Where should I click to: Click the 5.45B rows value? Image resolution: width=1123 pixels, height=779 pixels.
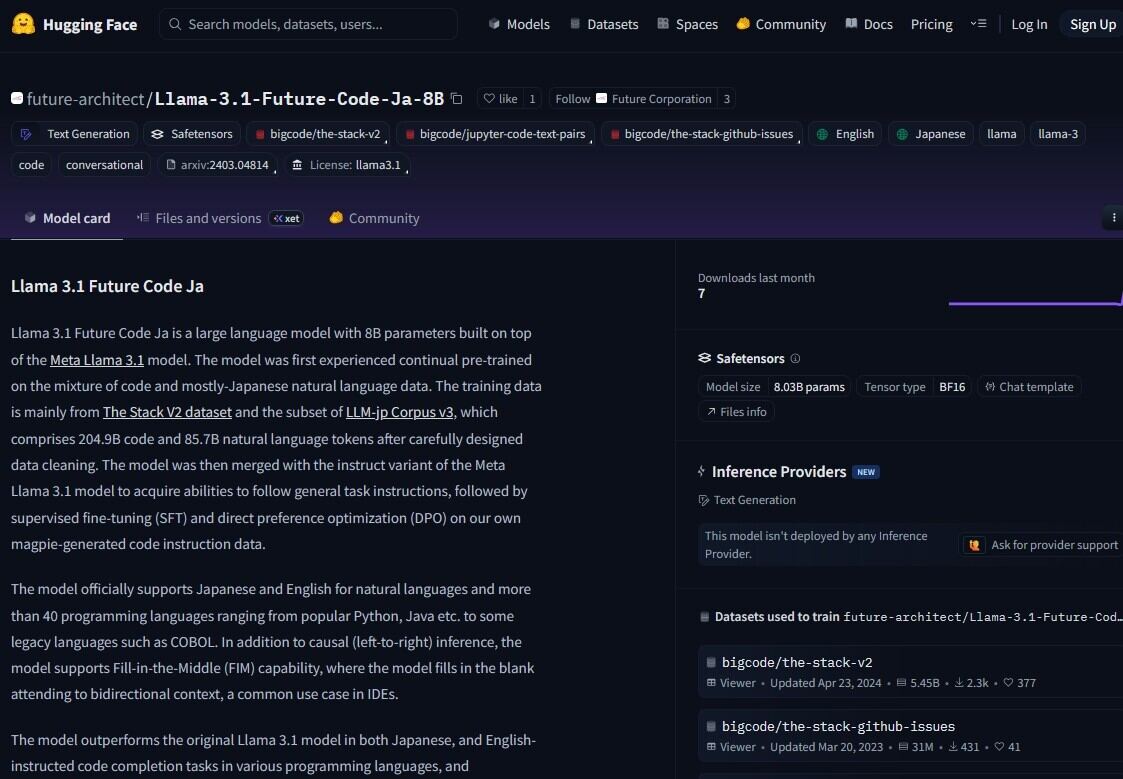(918, 683)
